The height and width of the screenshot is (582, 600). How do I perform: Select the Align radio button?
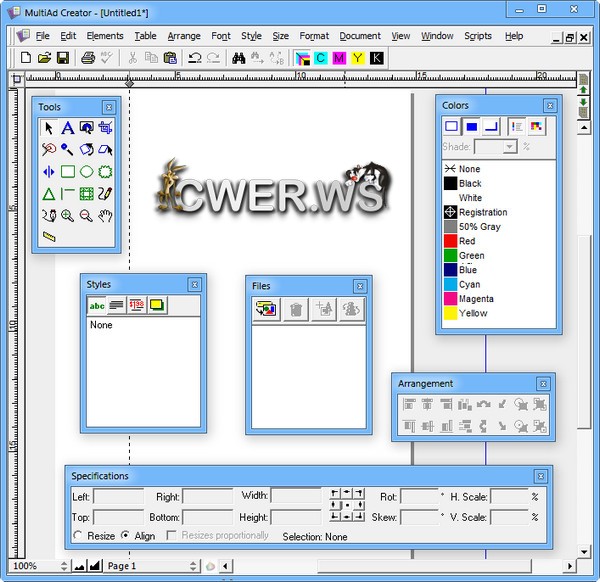pos(126,536)
